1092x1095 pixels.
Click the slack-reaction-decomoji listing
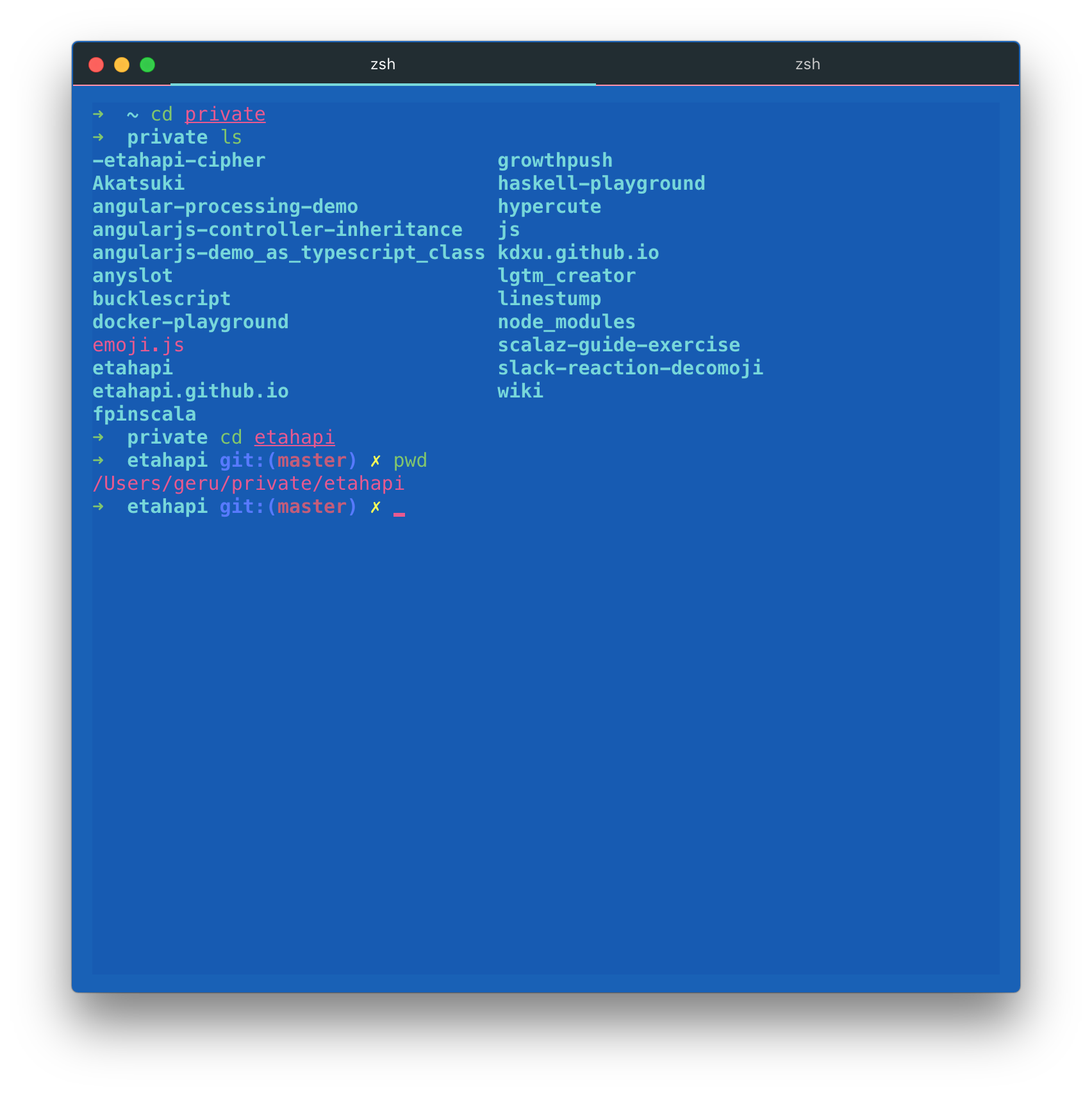[x=631, y=367]
